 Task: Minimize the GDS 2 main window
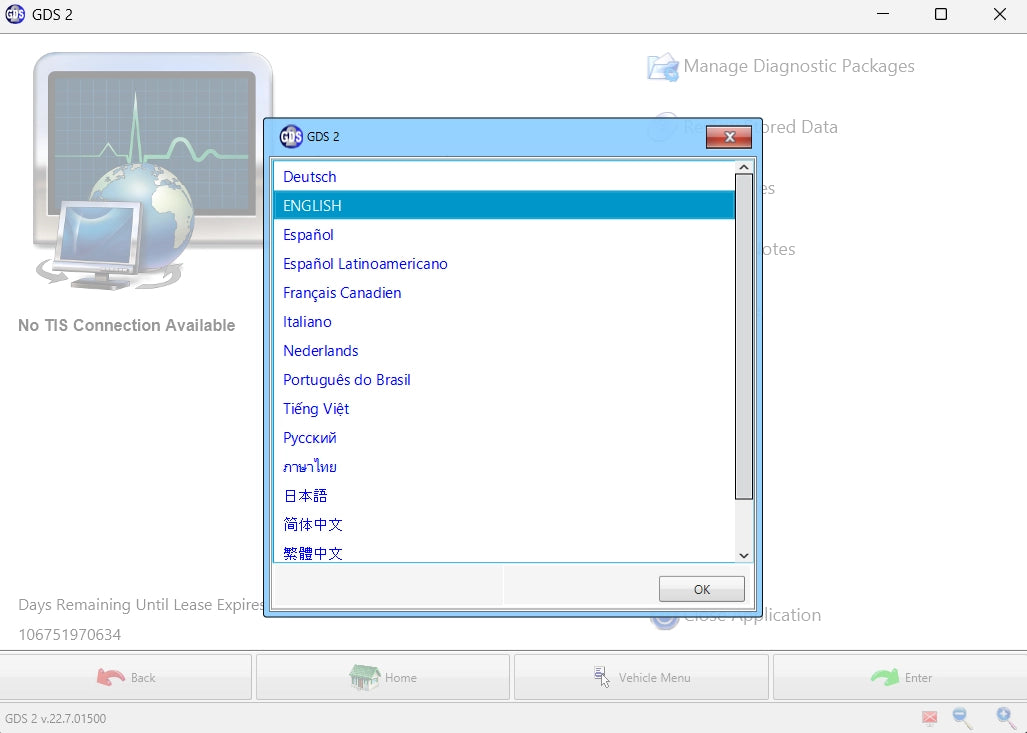click(883, 14)
